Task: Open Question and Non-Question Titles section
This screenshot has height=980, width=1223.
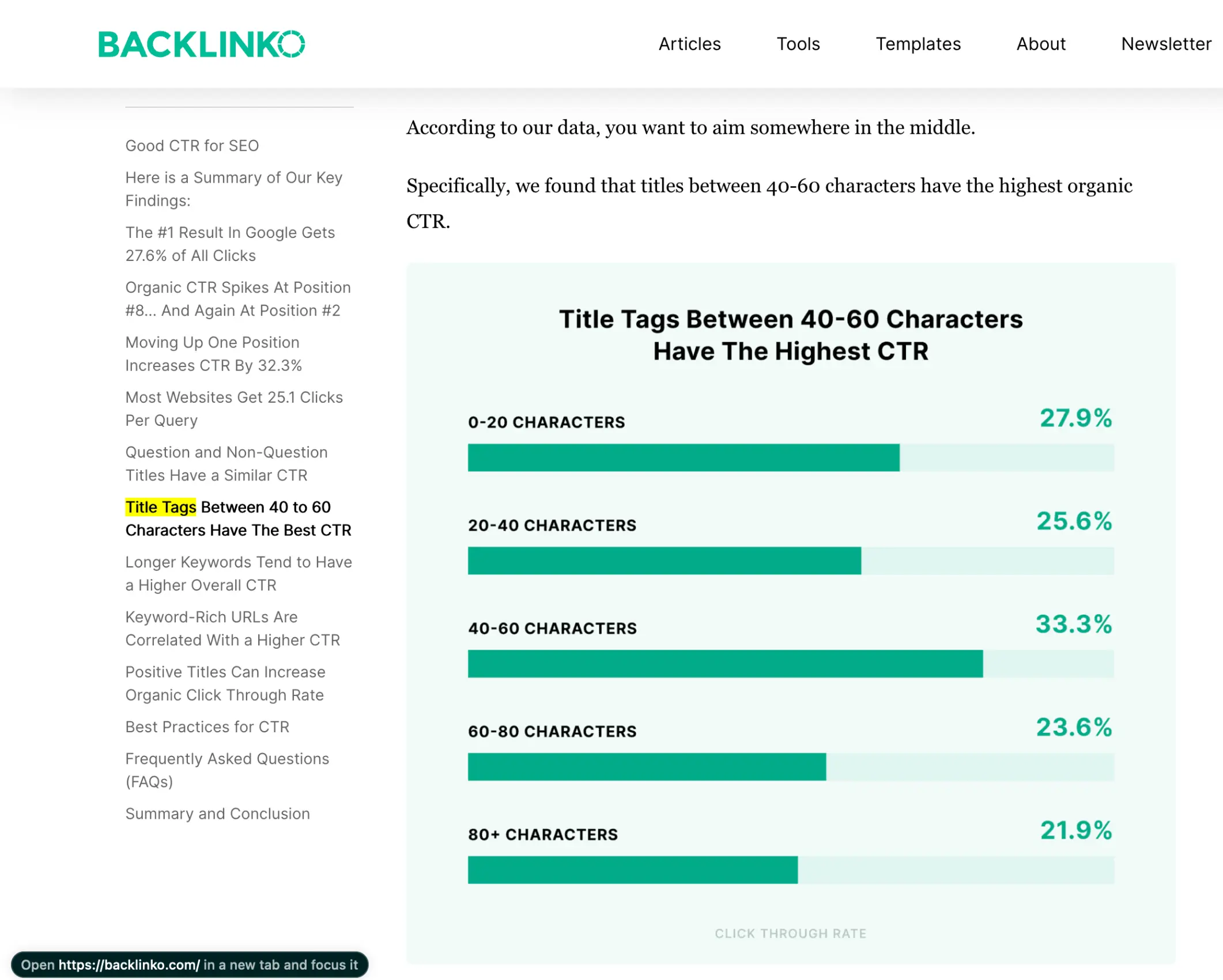Action: click(226, 464)
